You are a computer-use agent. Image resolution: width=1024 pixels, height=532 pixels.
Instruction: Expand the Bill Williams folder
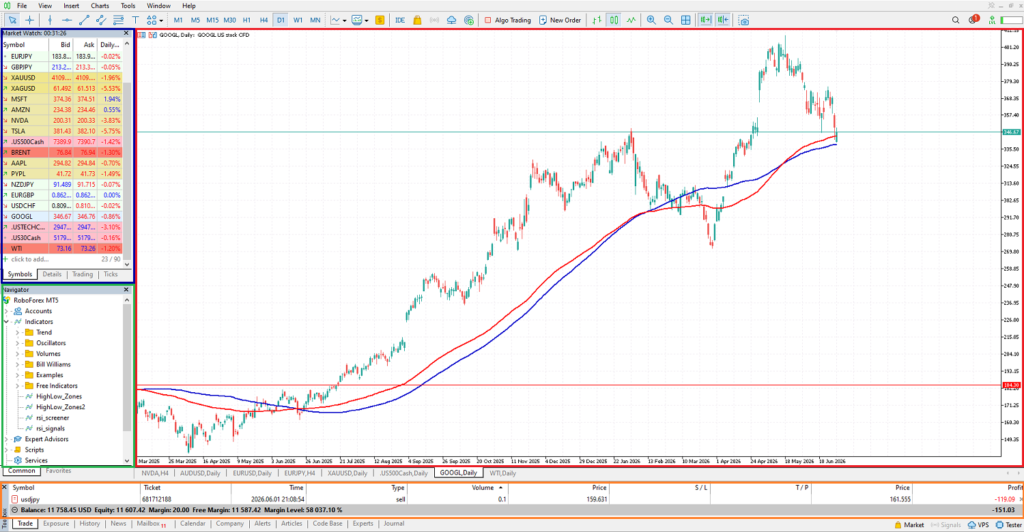pos(18,364)
